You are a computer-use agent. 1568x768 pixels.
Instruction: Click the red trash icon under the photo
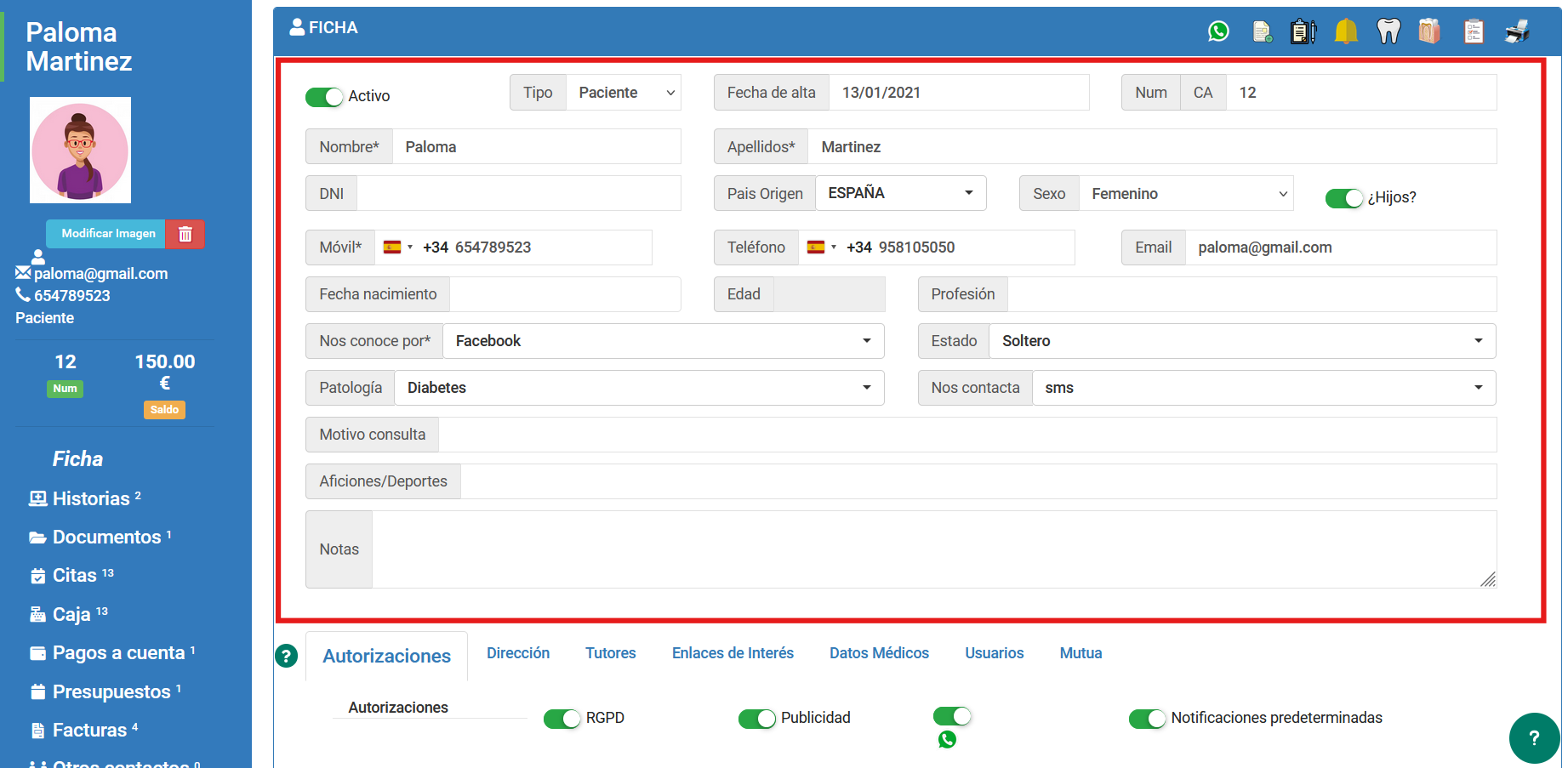(x=185, y=234)
